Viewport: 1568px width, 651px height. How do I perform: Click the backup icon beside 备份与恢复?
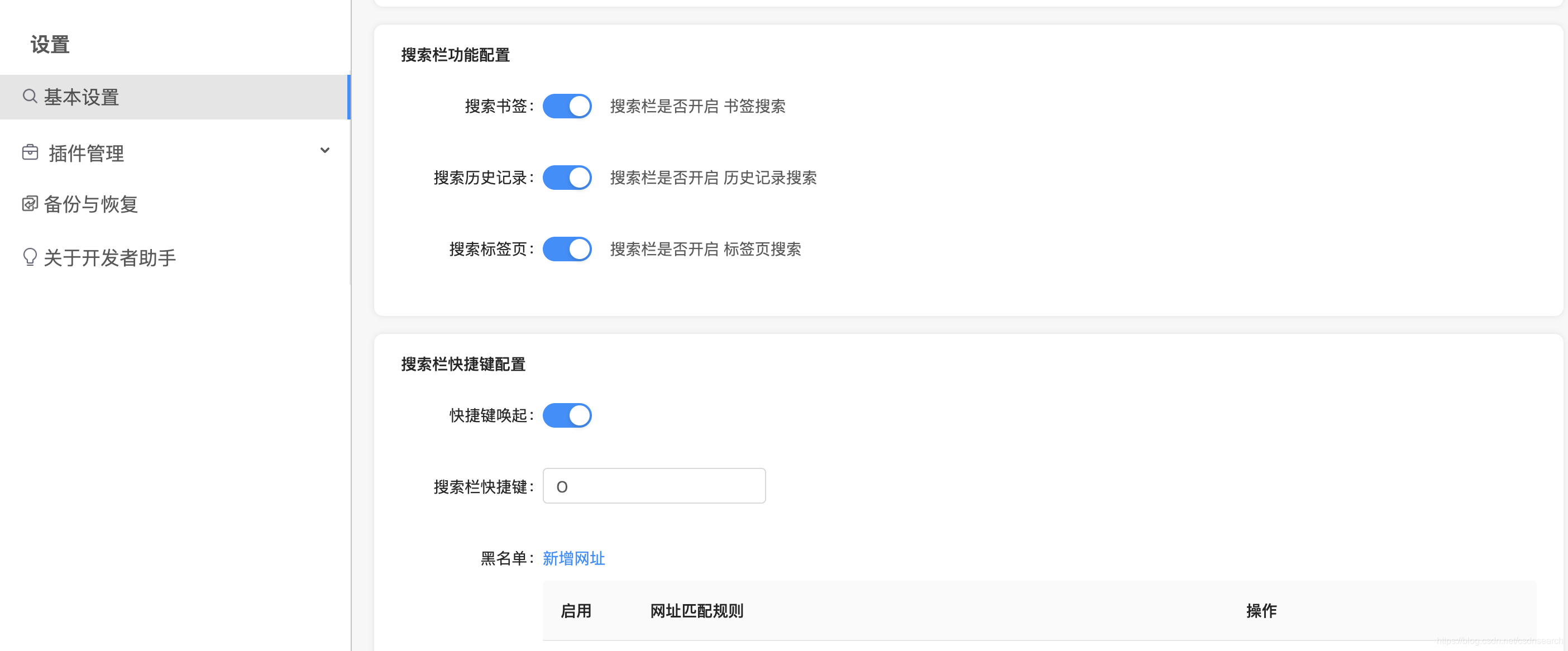tap(30, 204)
